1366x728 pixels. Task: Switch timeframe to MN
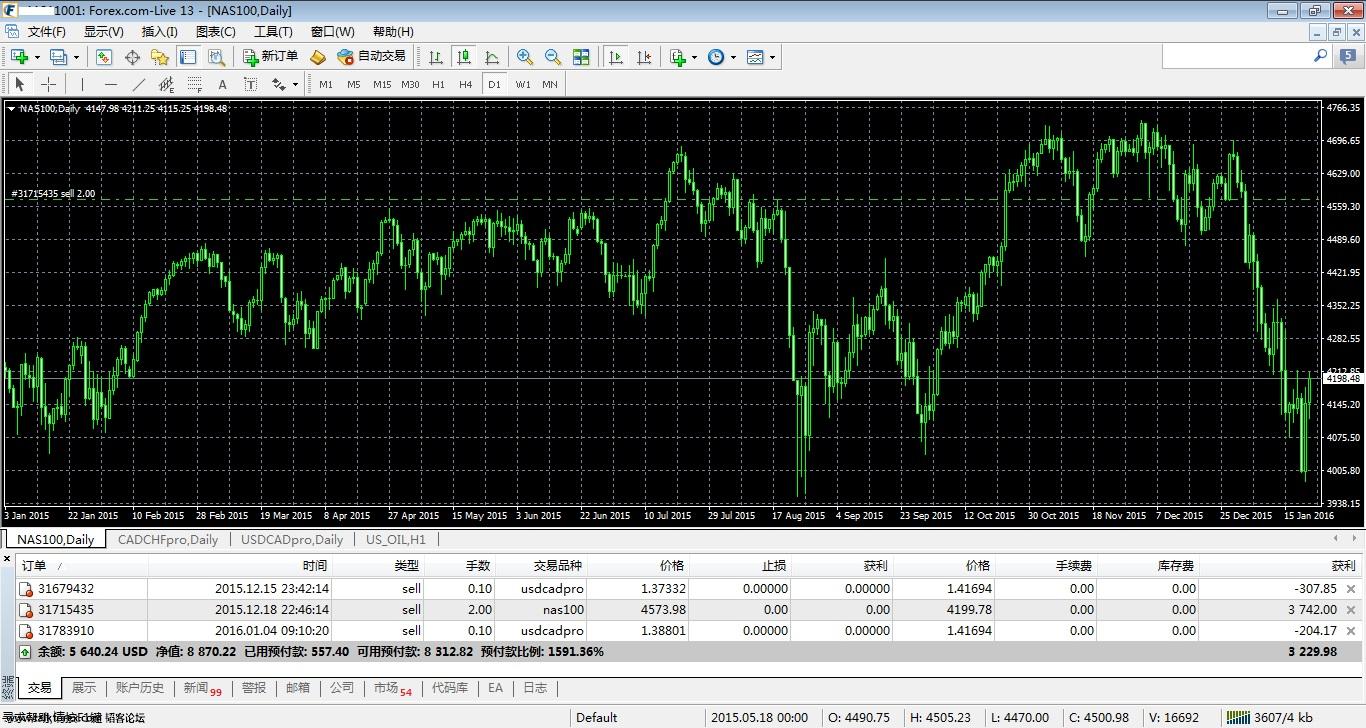[550, 84]
